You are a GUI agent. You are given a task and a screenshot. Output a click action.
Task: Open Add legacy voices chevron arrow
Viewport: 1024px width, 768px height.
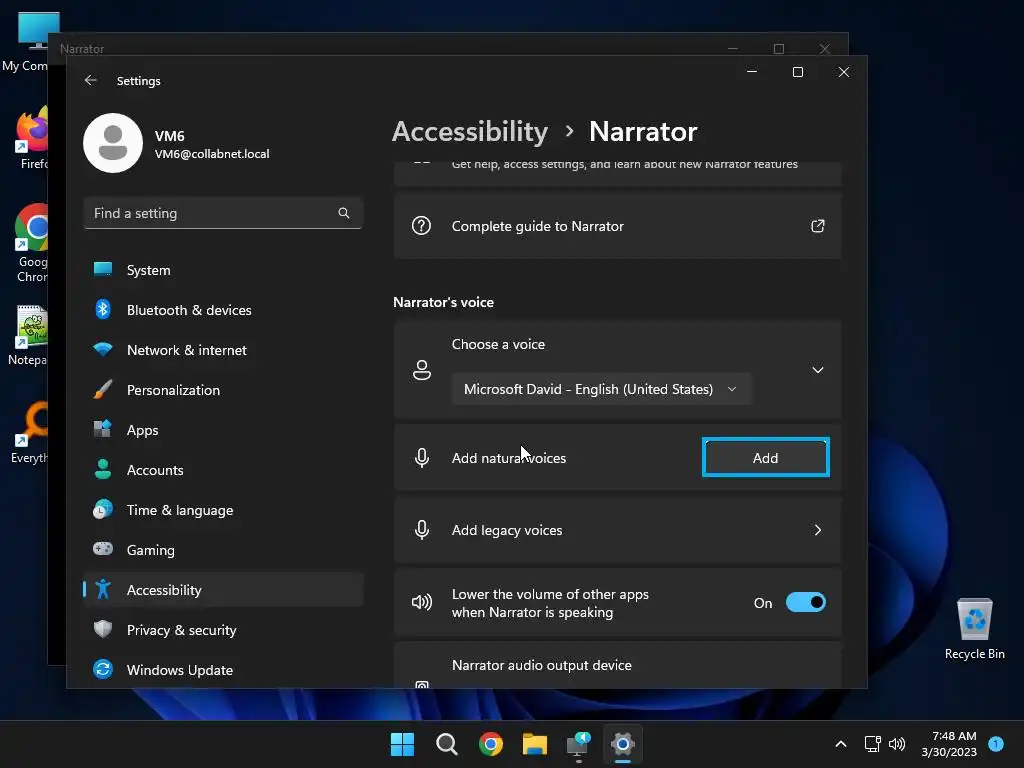coord(818,530)
